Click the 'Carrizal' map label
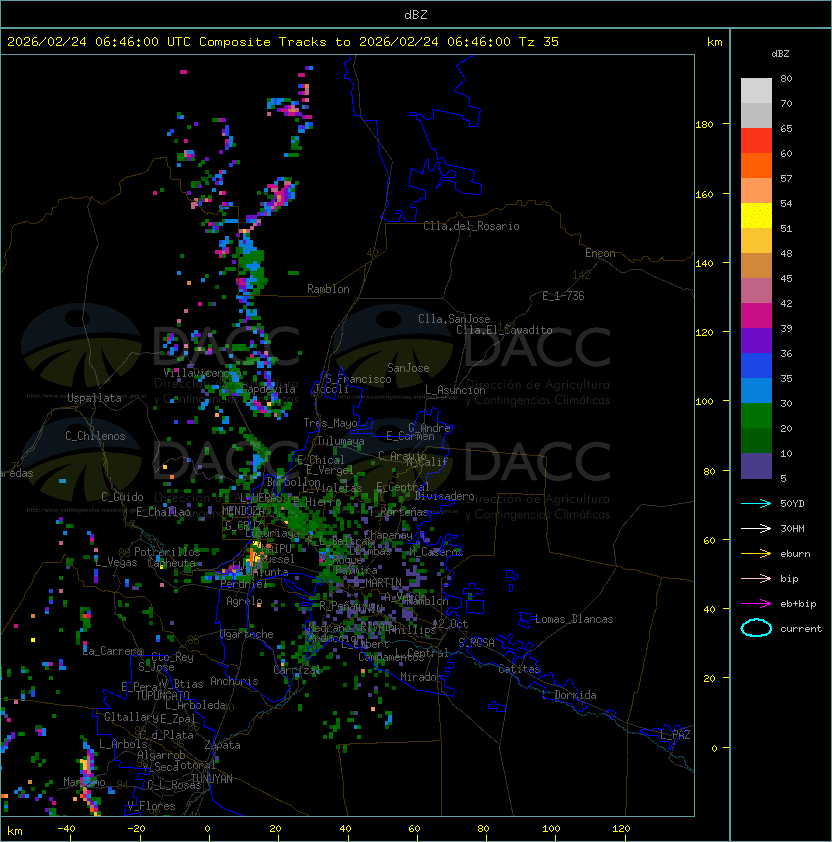Screen dimensions: 832x842 297,670
